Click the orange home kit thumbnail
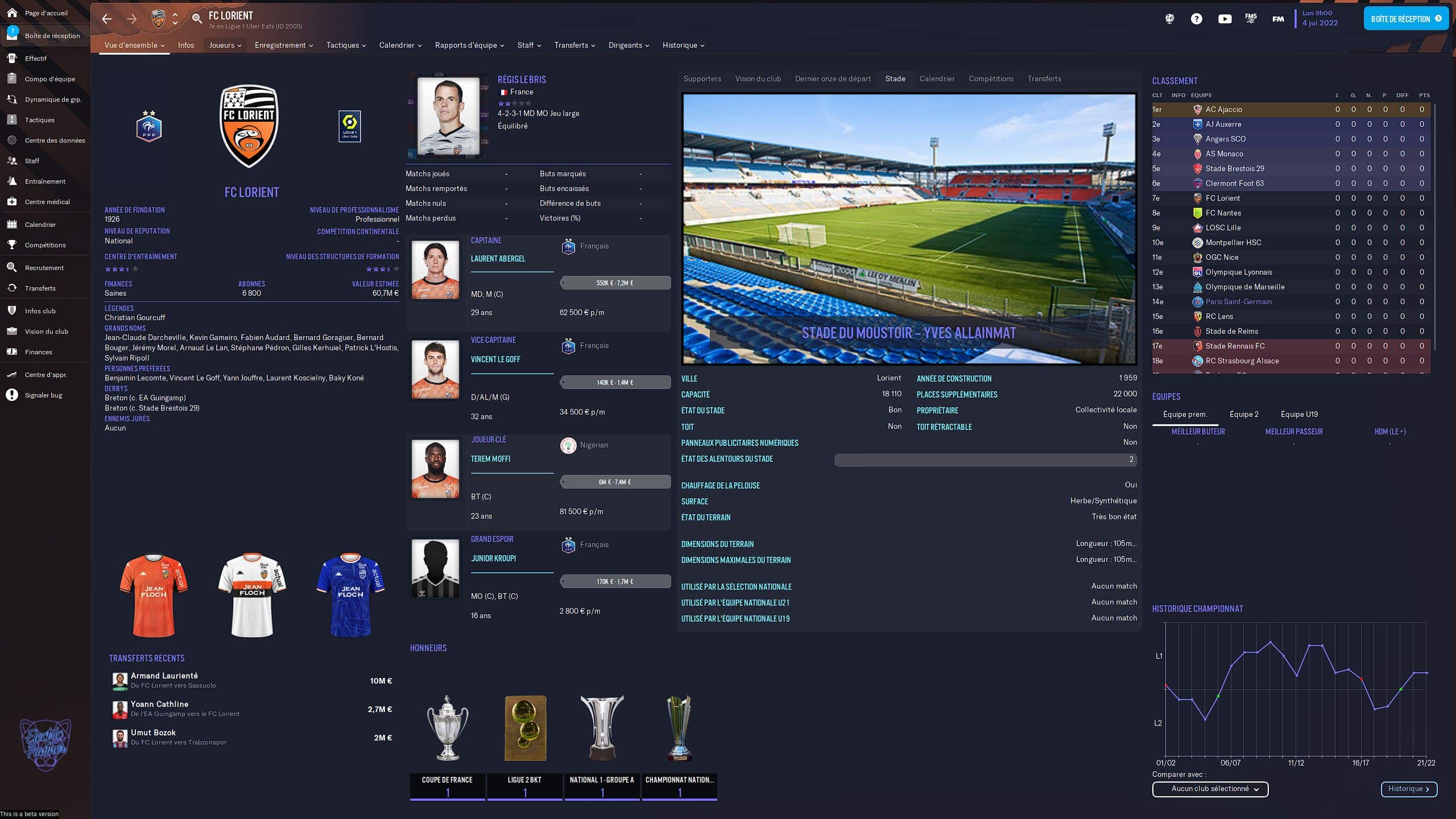This screenshot has height=819, width=1456. 154,595
